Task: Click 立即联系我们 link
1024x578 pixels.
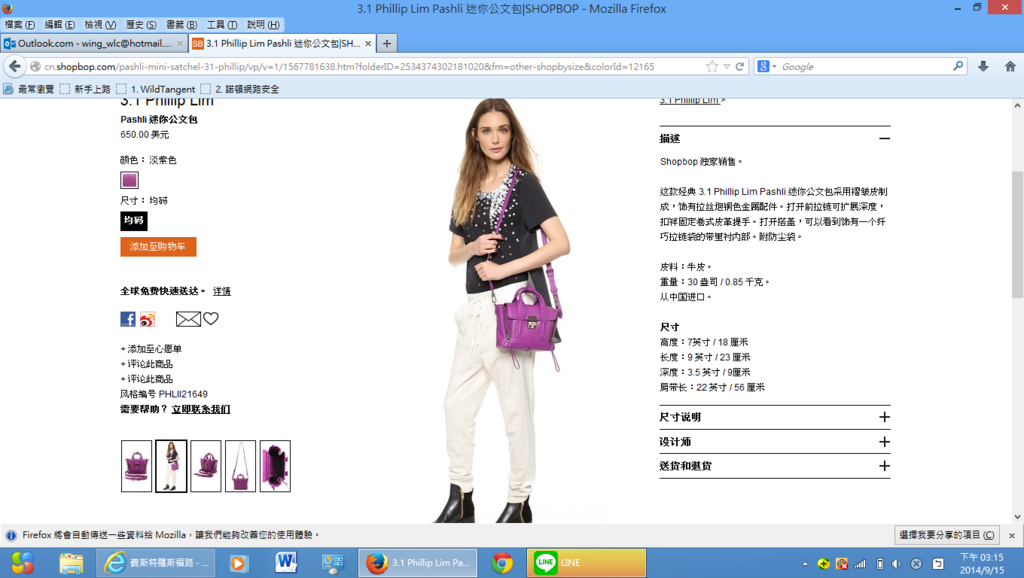Action: pyautogui.click(x=200, y=409)
